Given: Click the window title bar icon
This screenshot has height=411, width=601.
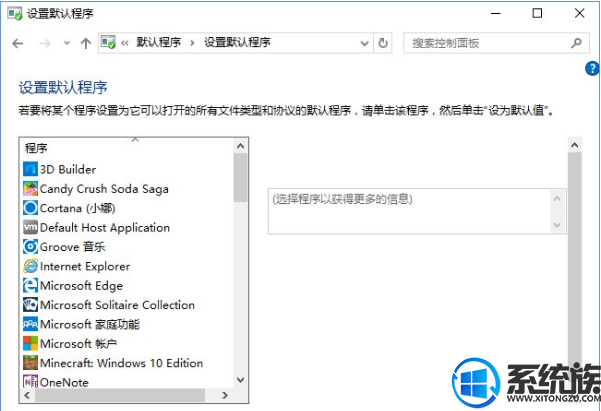Looking at the screenshot, I should tap(15, 14).
